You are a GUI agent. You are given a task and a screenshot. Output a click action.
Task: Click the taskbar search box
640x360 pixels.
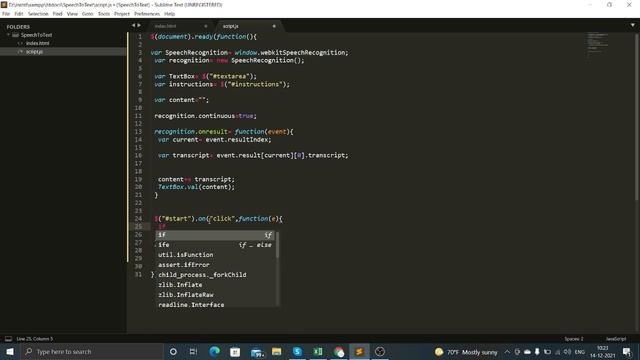pyautogui.click(x=92, y=351)
